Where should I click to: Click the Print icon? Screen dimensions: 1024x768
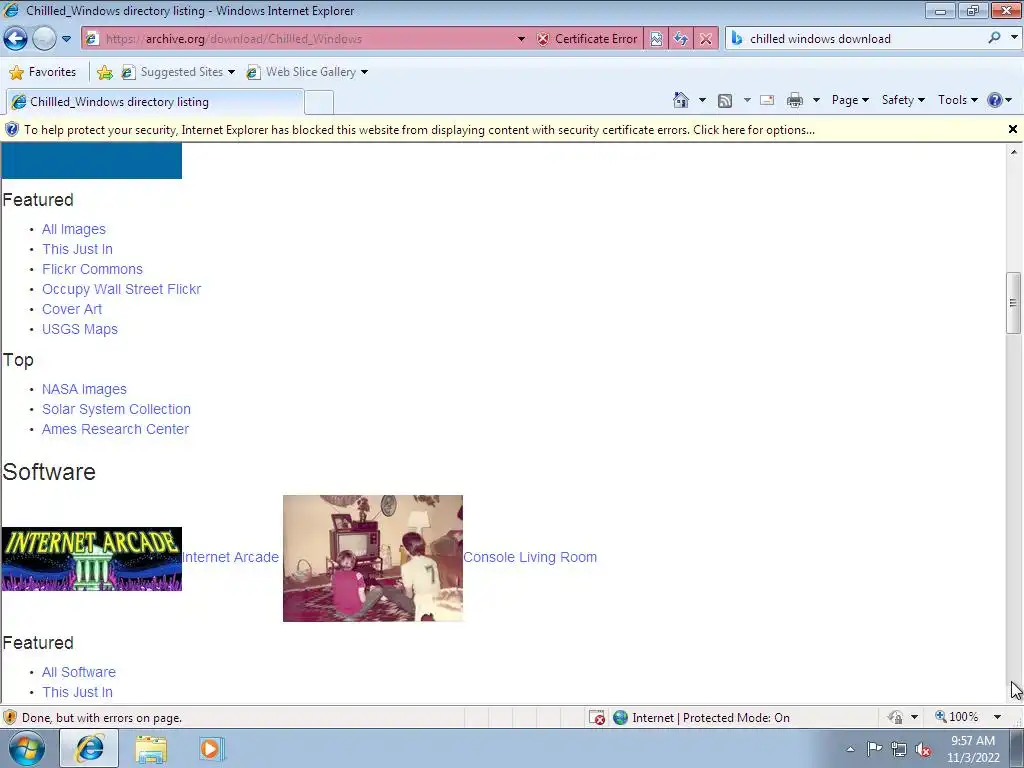(795, 100)
